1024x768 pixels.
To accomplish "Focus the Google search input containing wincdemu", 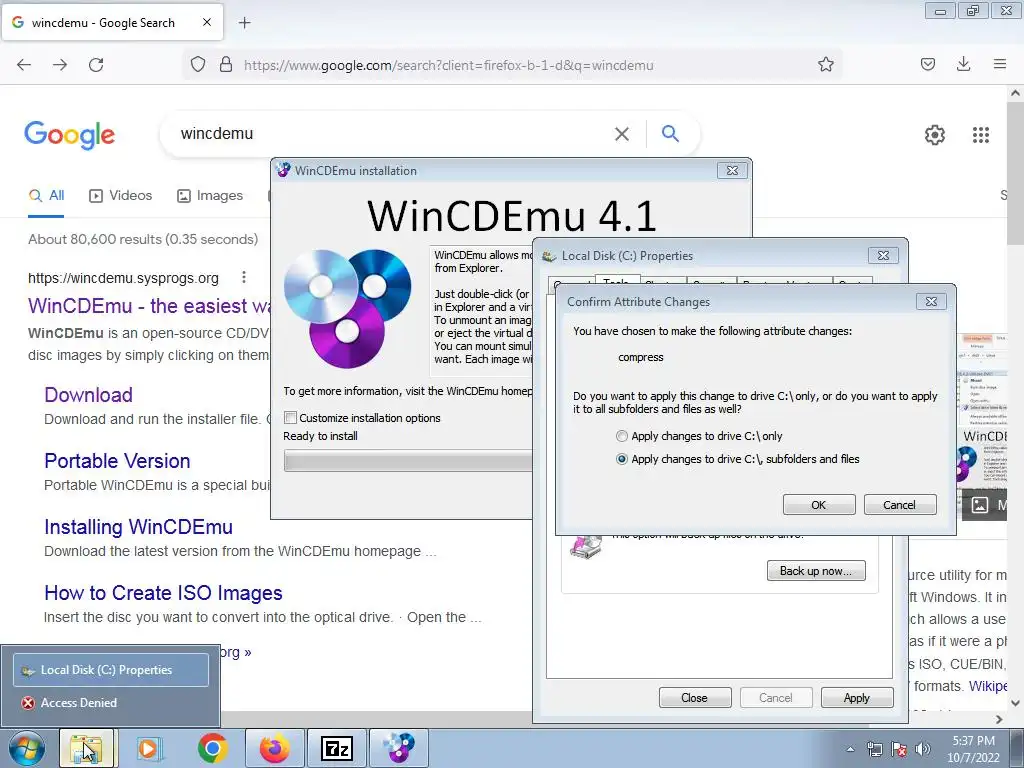I will click(x=392, y=134).
